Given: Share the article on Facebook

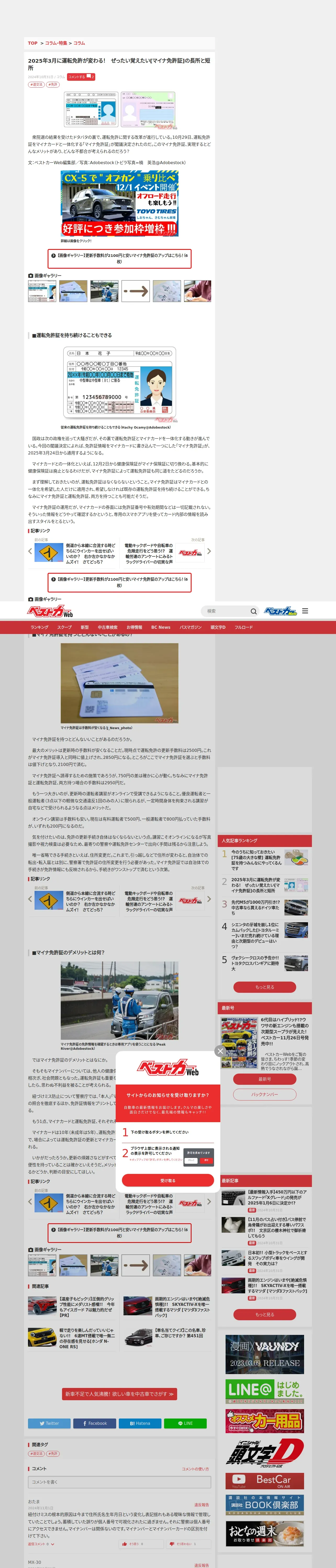Looking at the screenshot, I should tap(94, 1423).
